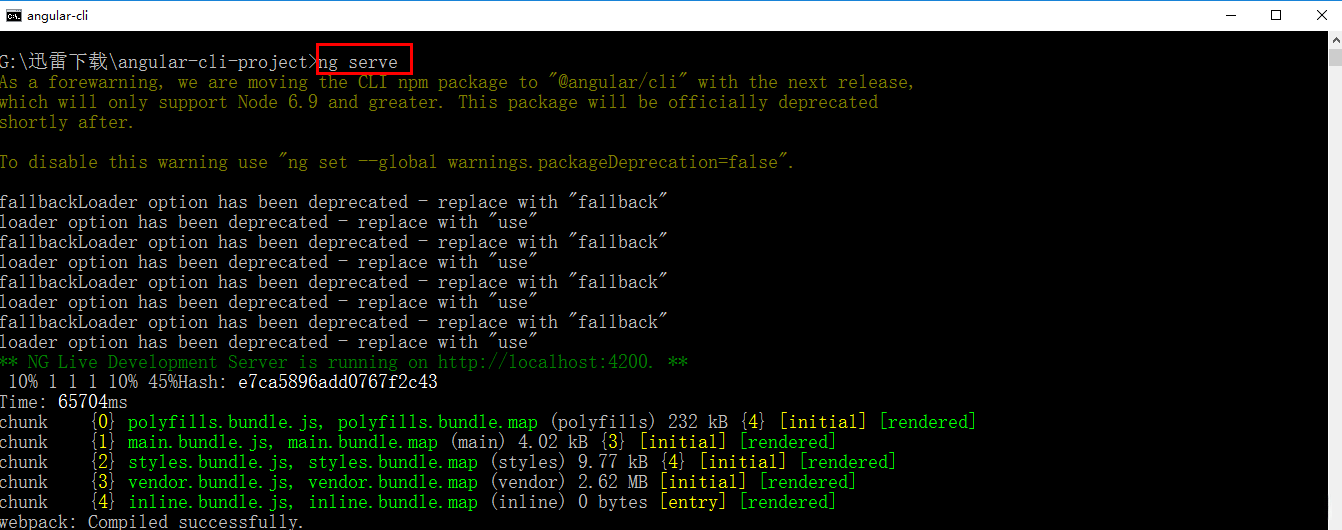Click the angular-cli window title text
This screenshot has height=530, width=1342.
[x=57, y=16]
